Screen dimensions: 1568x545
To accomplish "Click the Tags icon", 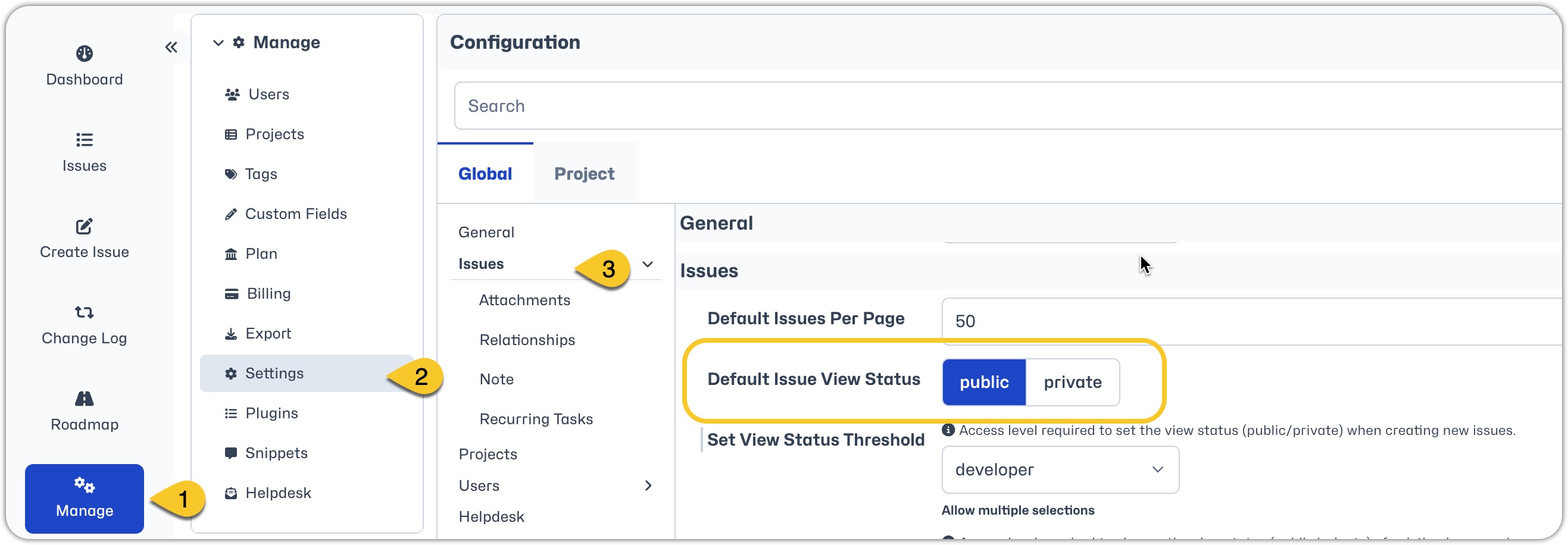I will pos(231,174).
